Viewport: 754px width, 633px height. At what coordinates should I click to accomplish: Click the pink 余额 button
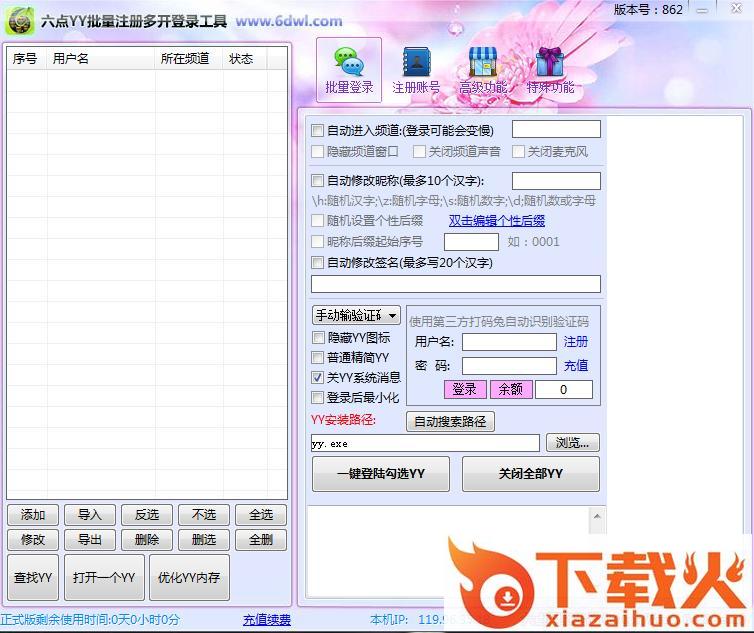pos(511,389)
